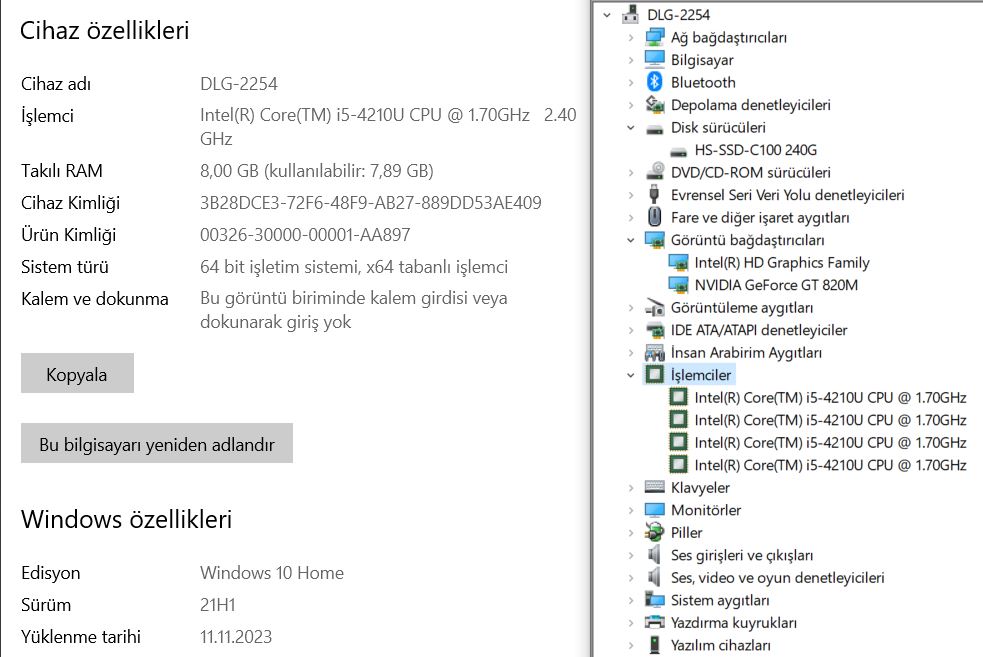Screen dimensions: 983x657
Task: Click the Görüntü bağdaştırıcıları display adapter icon
Action: pos(654,240)
